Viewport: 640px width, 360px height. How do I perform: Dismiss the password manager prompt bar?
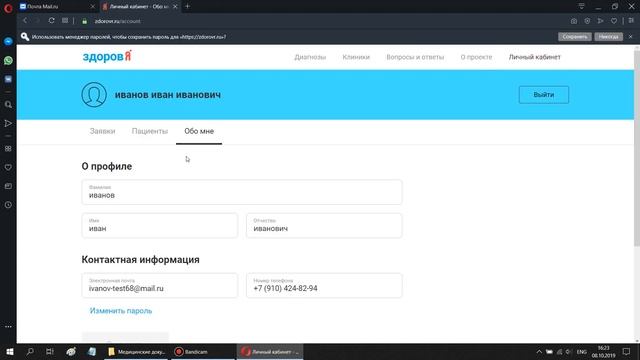[x=631, y=37]
